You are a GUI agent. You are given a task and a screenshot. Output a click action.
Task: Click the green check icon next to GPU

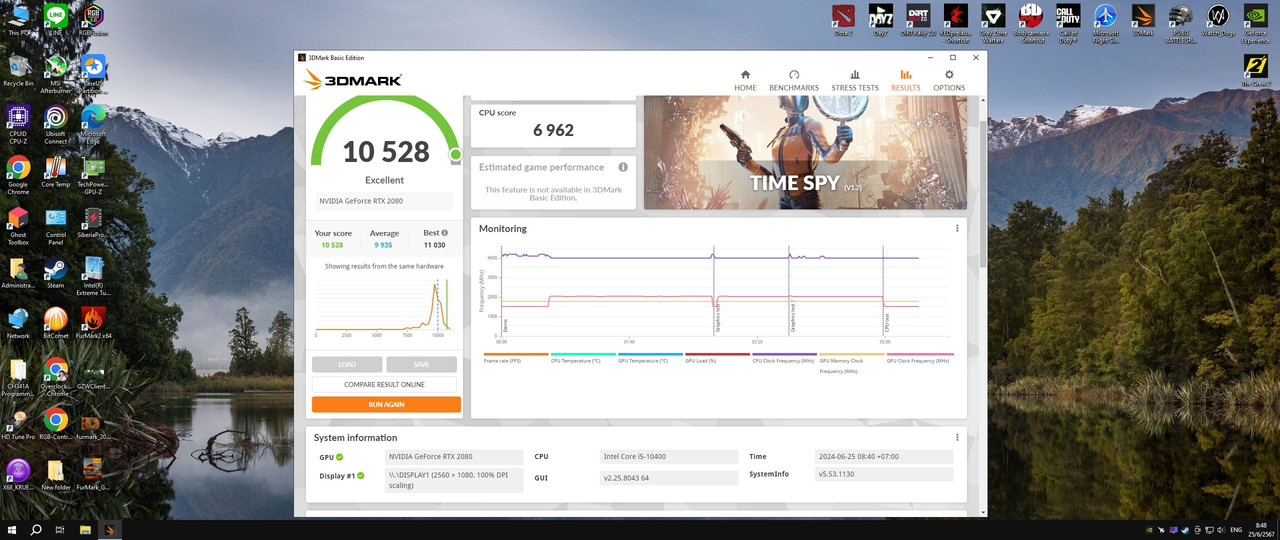pyautogui.click(x=340, y=457)
